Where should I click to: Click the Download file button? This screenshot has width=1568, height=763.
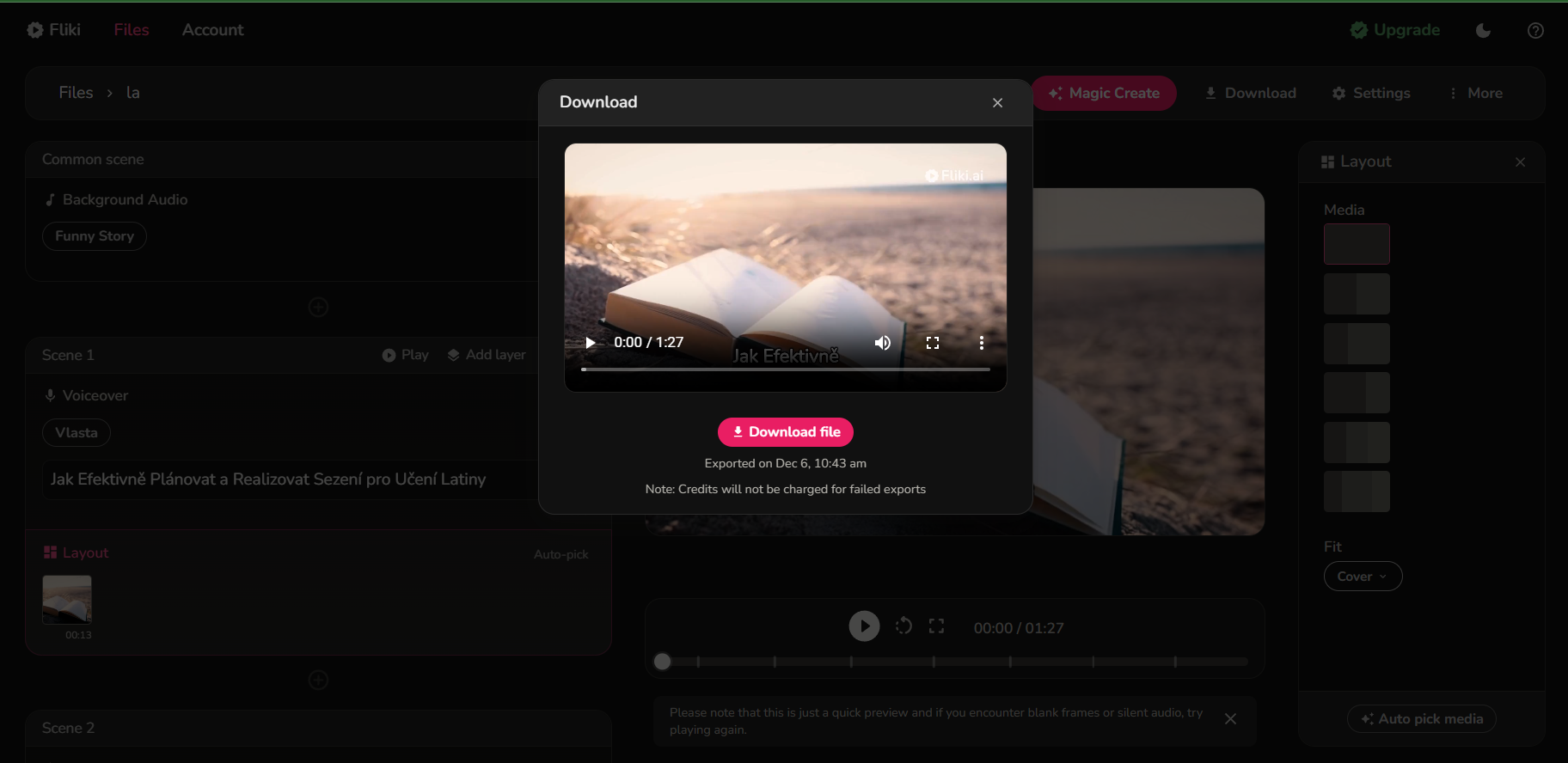pyautogui.click(x=786, y=432)
